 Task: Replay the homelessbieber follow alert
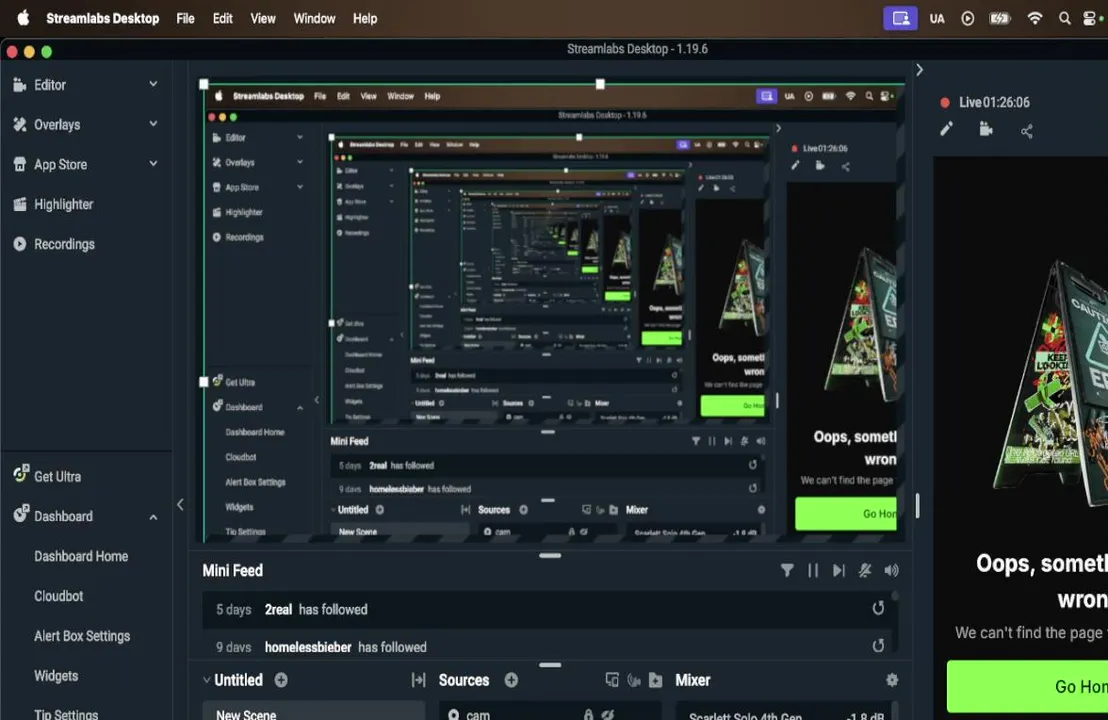(x=878, y=645)
